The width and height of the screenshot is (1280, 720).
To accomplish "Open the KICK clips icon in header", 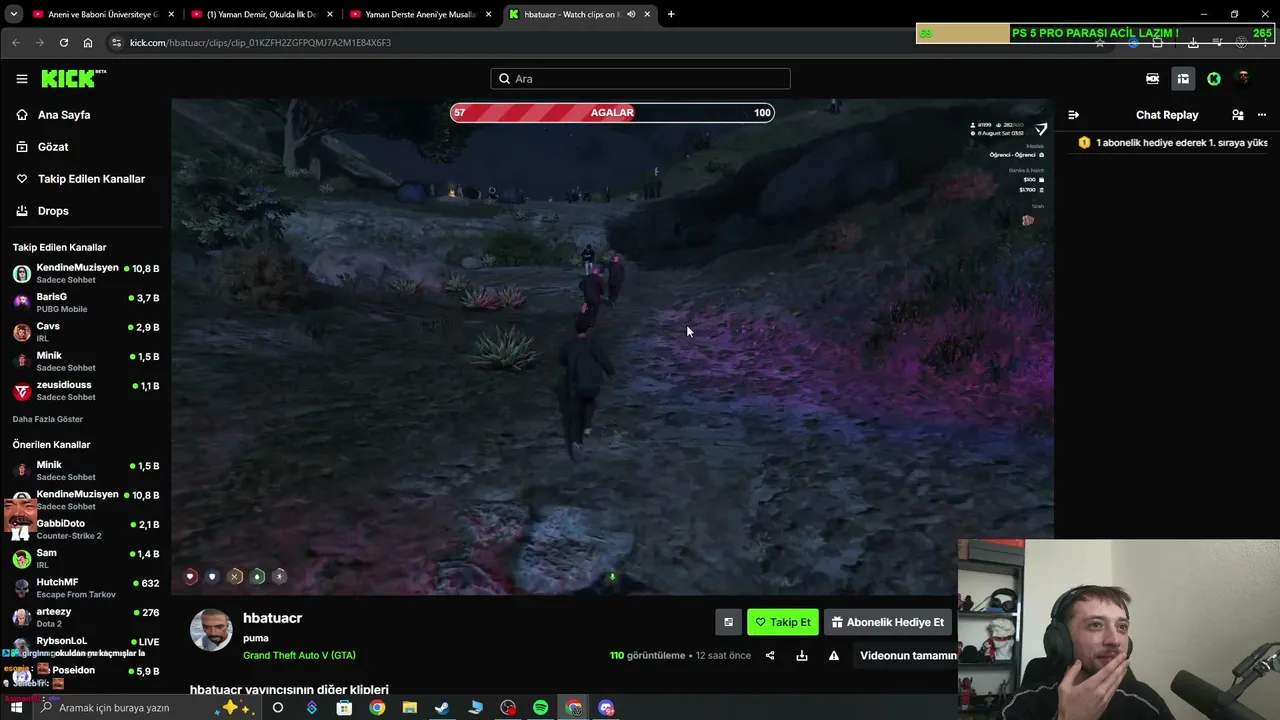I will (1152, 79).
